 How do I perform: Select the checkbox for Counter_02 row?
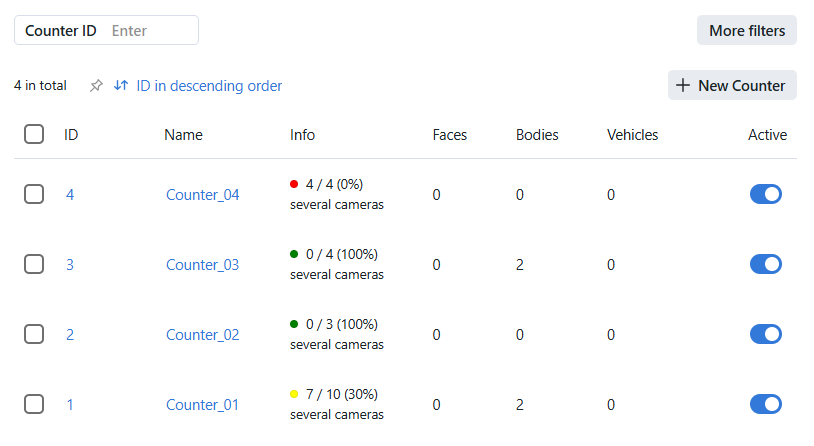tap(34, 334)
